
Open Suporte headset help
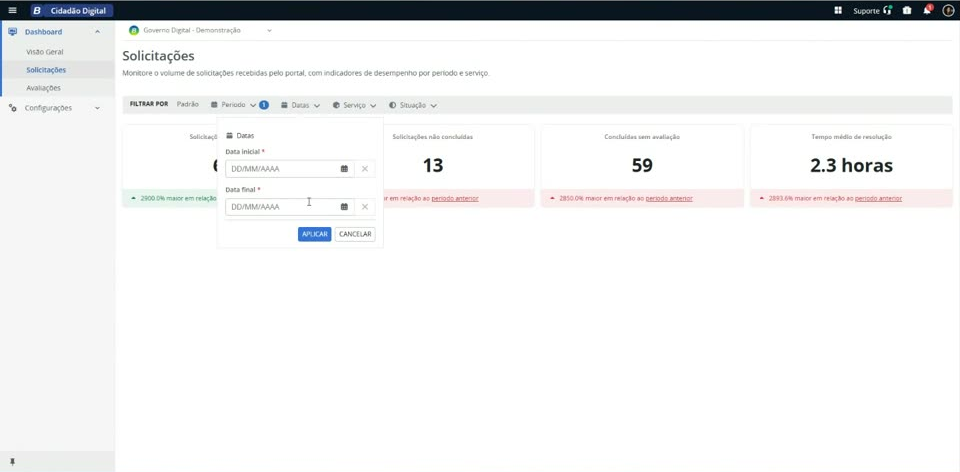(888, 10)
